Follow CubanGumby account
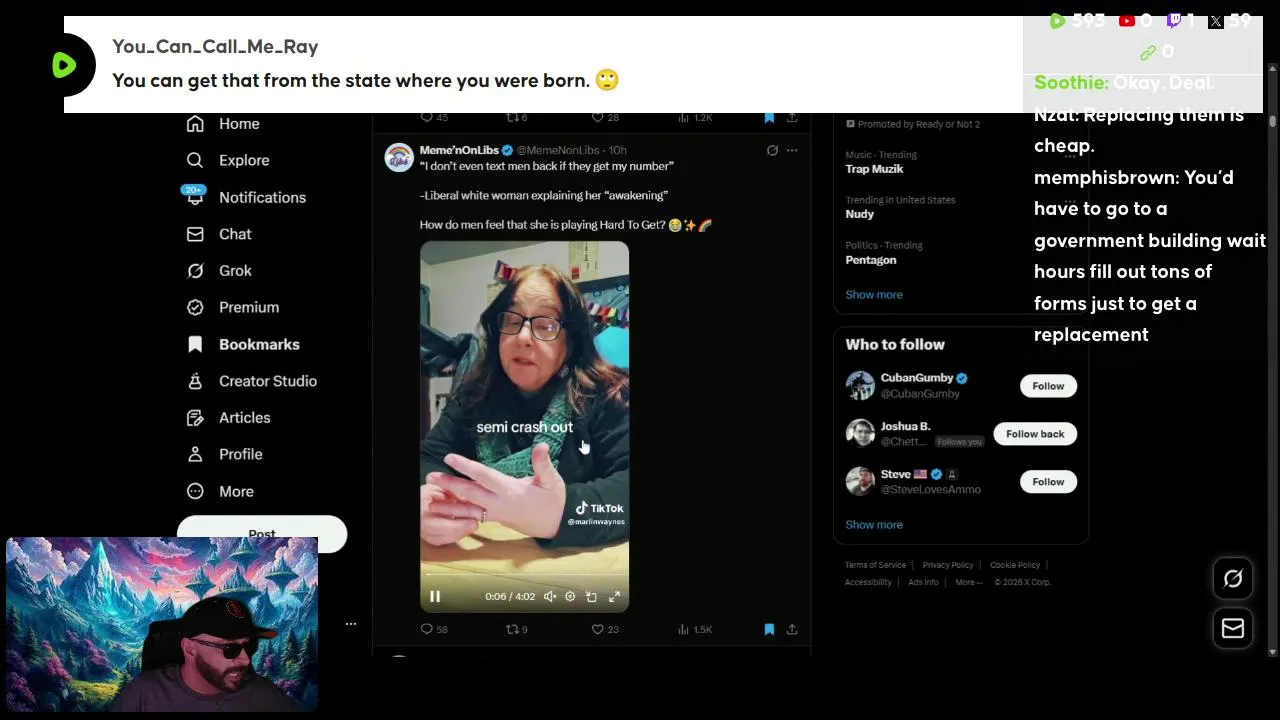1280x720 pixels. (x=1048, y=386)
